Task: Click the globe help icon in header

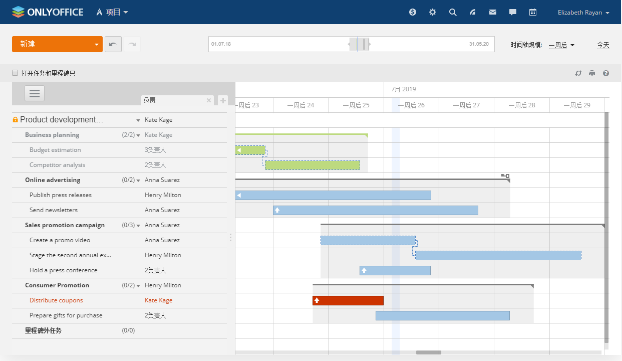Action: pyautogui.click(x=413, y=12)
